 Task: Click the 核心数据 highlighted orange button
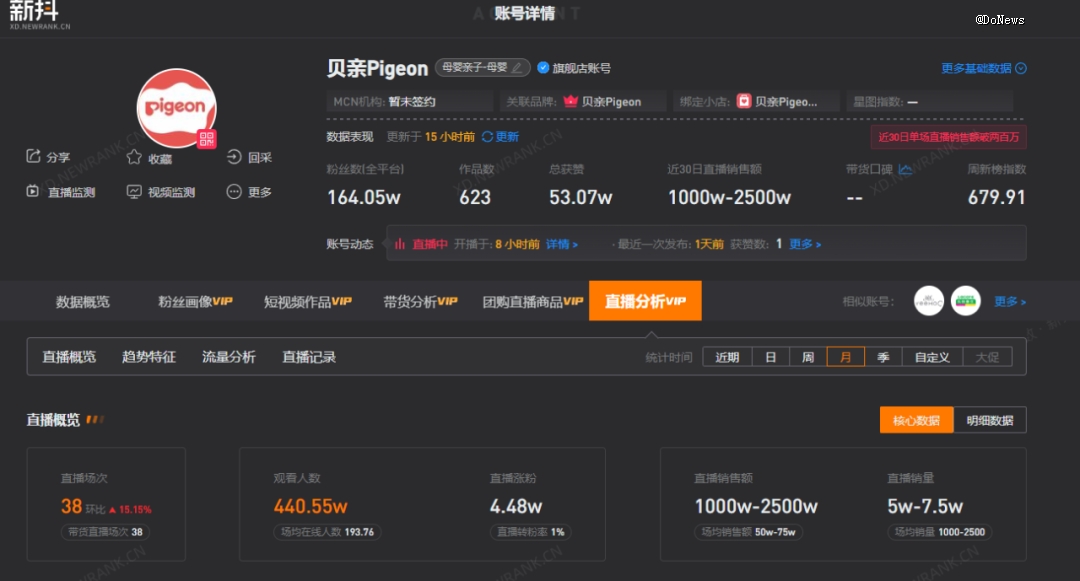click(915, 419)
